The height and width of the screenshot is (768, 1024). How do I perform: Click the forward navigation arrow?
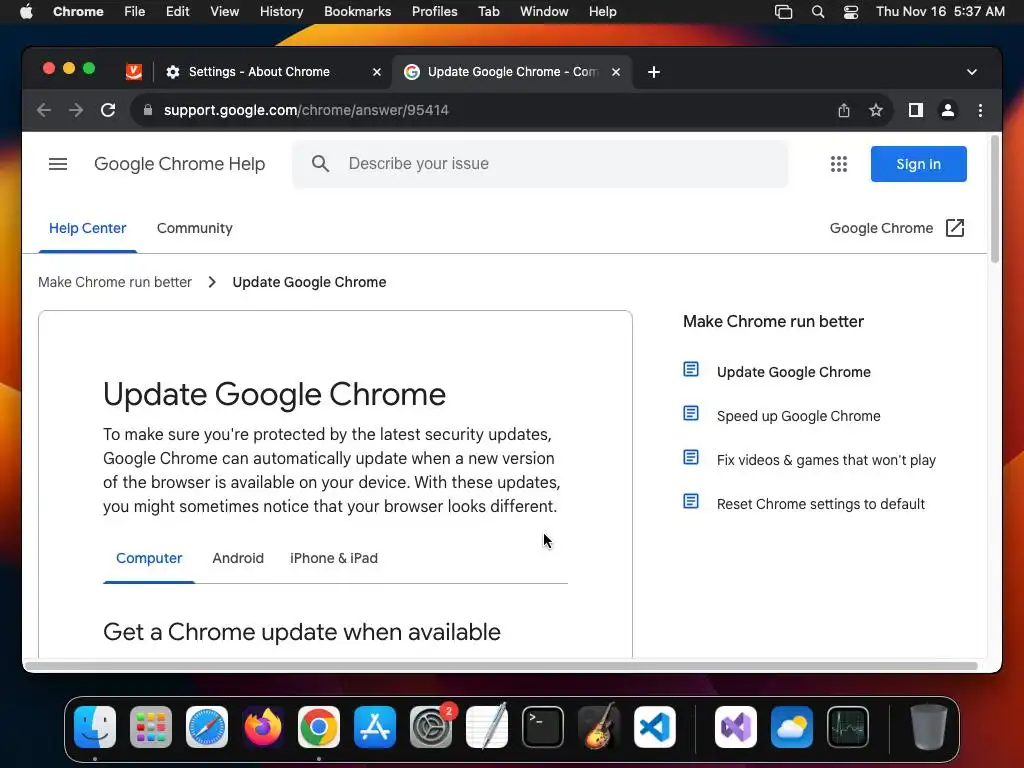[x=76, y=110]
